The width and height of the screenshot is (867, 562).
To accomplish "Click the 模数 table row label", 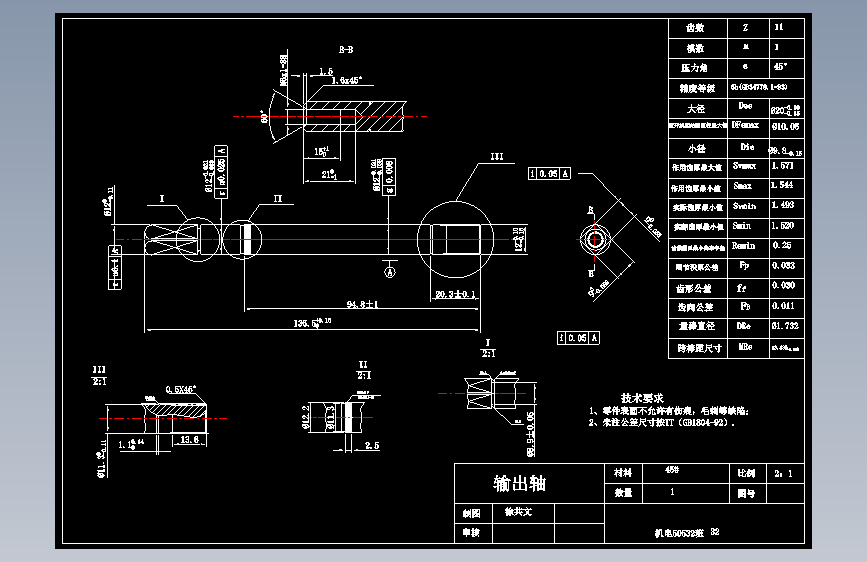I will coord(696,48).
